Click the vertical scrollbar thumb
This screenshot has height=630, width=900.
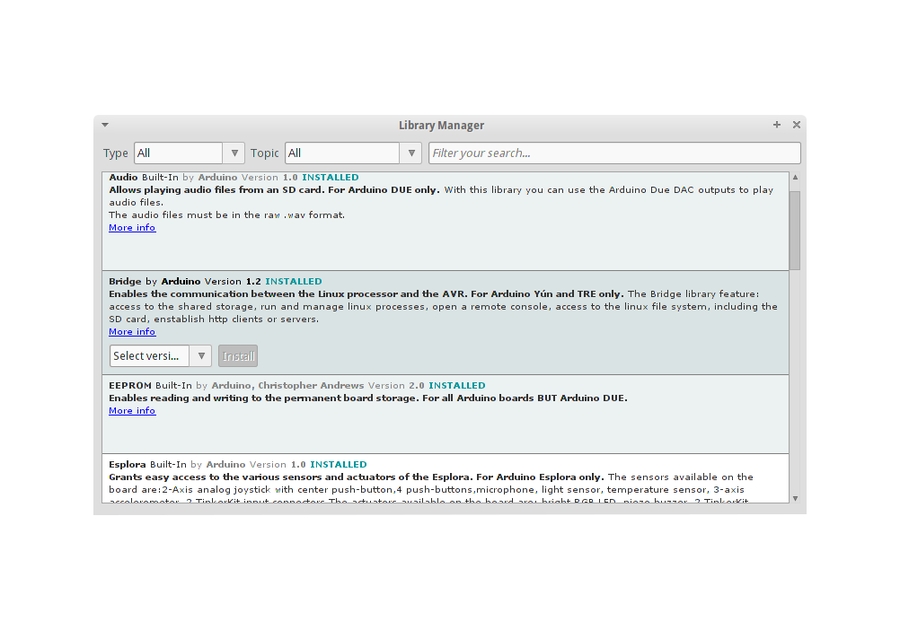[795, 228]
